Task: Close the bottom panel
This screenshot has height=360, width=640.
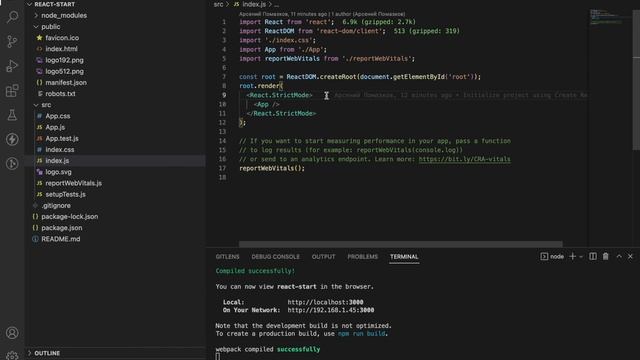Action: 630,256
